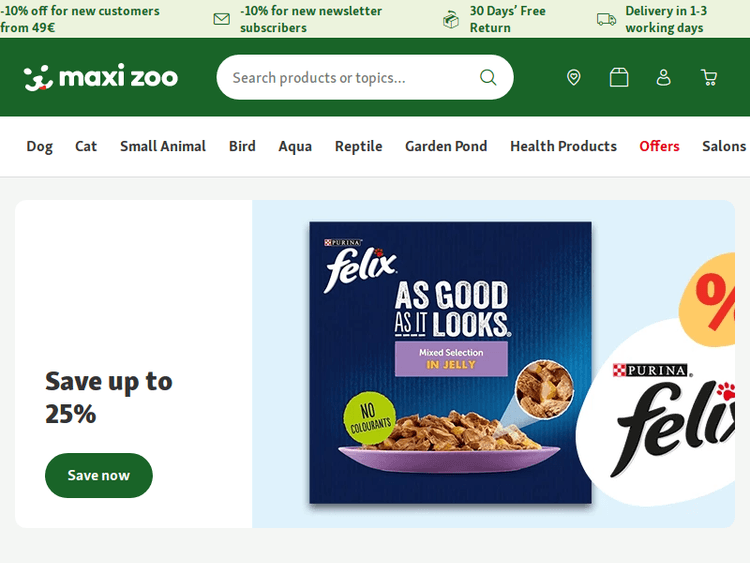This screenshot has width=750, height=563.
Task: Open the Cat category menu
Action: (86, 146)
